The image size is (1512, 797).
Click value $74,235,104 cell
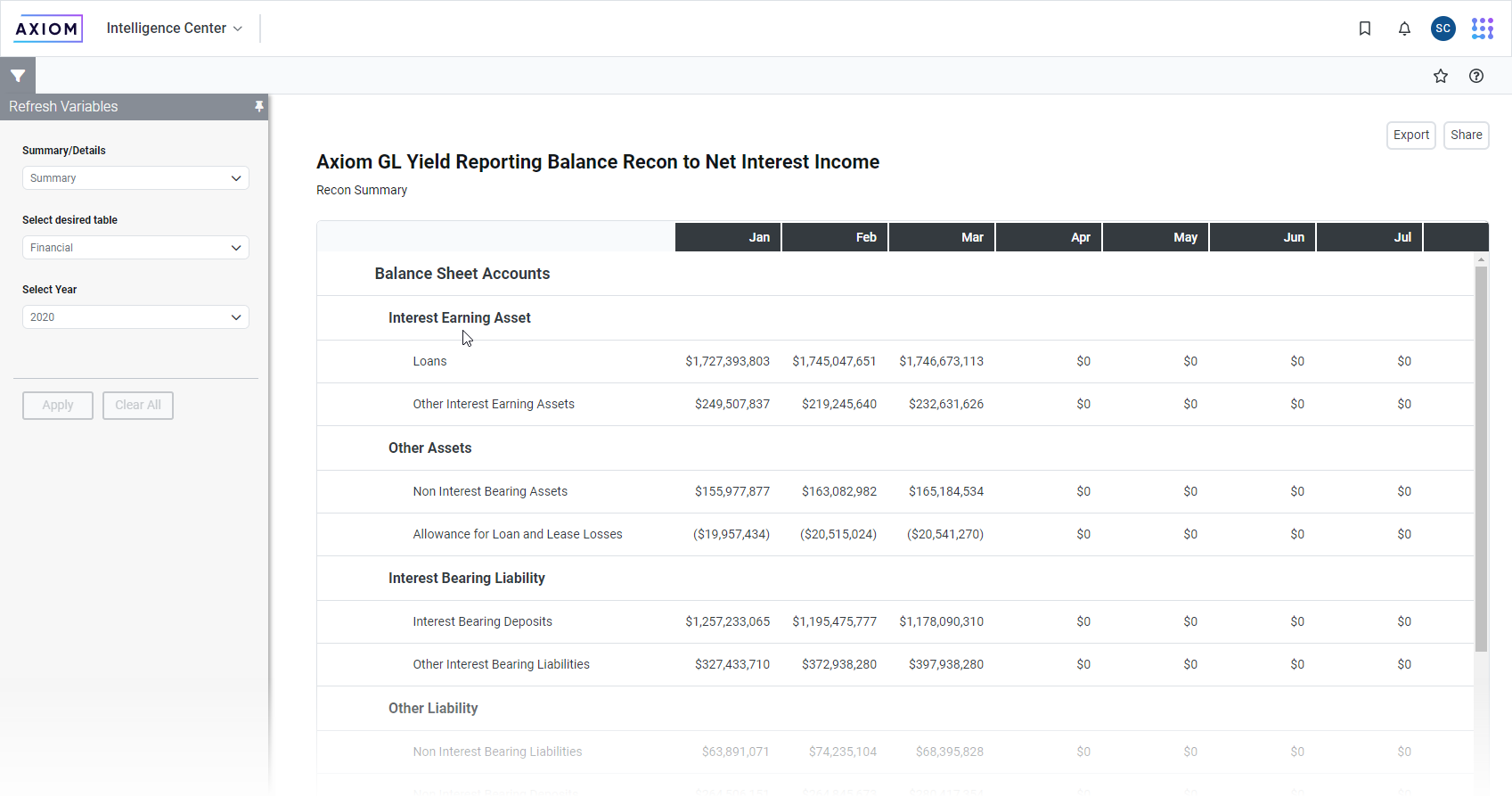(x=843, y=752)
